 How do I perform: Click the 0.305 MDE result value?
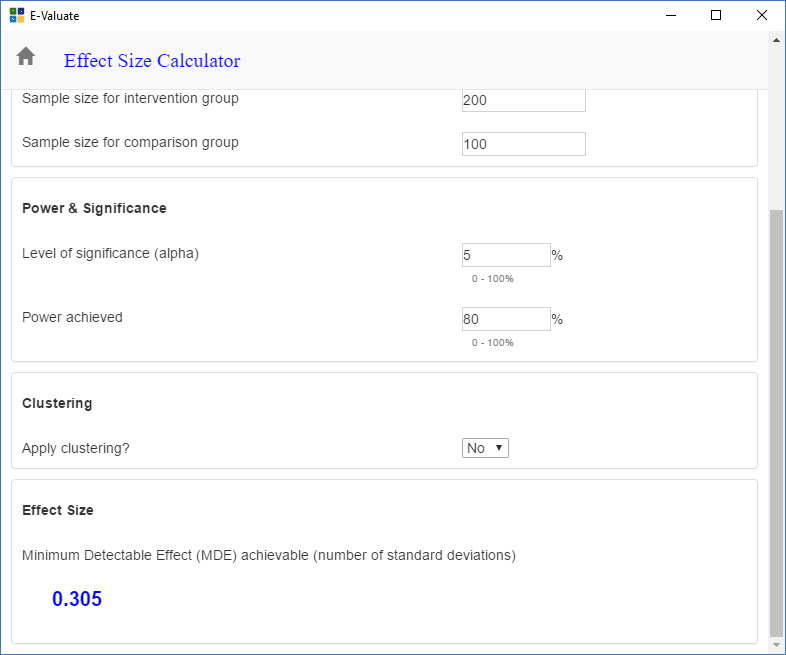77,600
